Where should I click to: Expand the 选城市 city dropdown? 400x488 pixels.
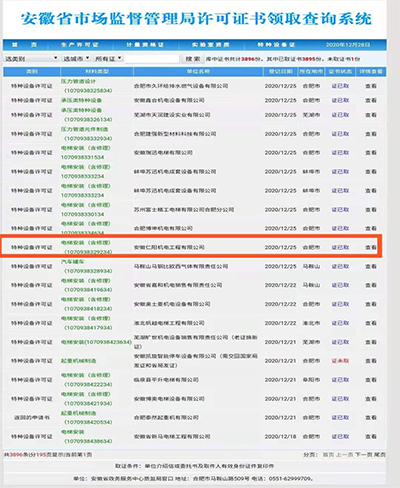76,58
